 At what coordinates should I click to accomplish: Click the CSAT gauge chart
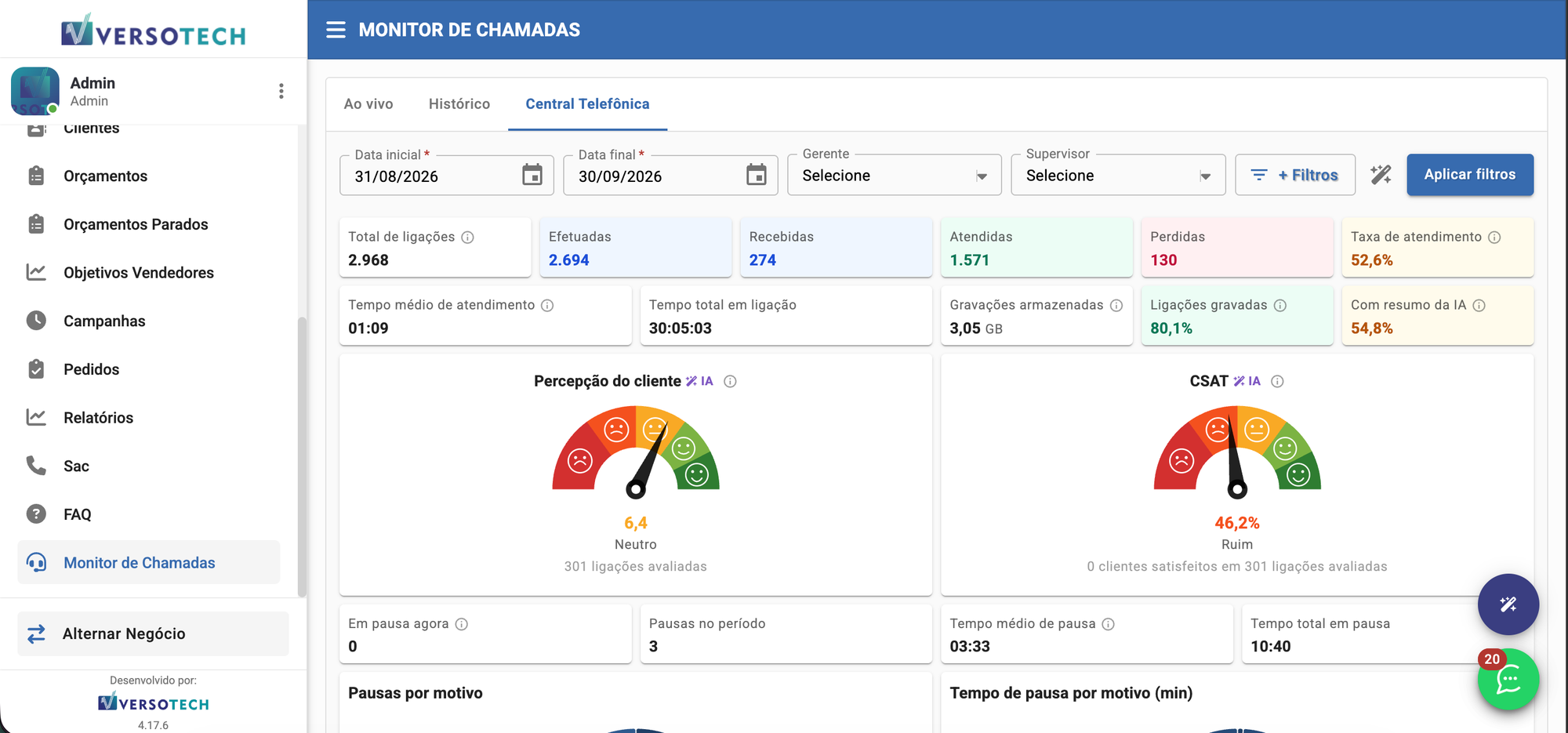[x=1237, y=452]
